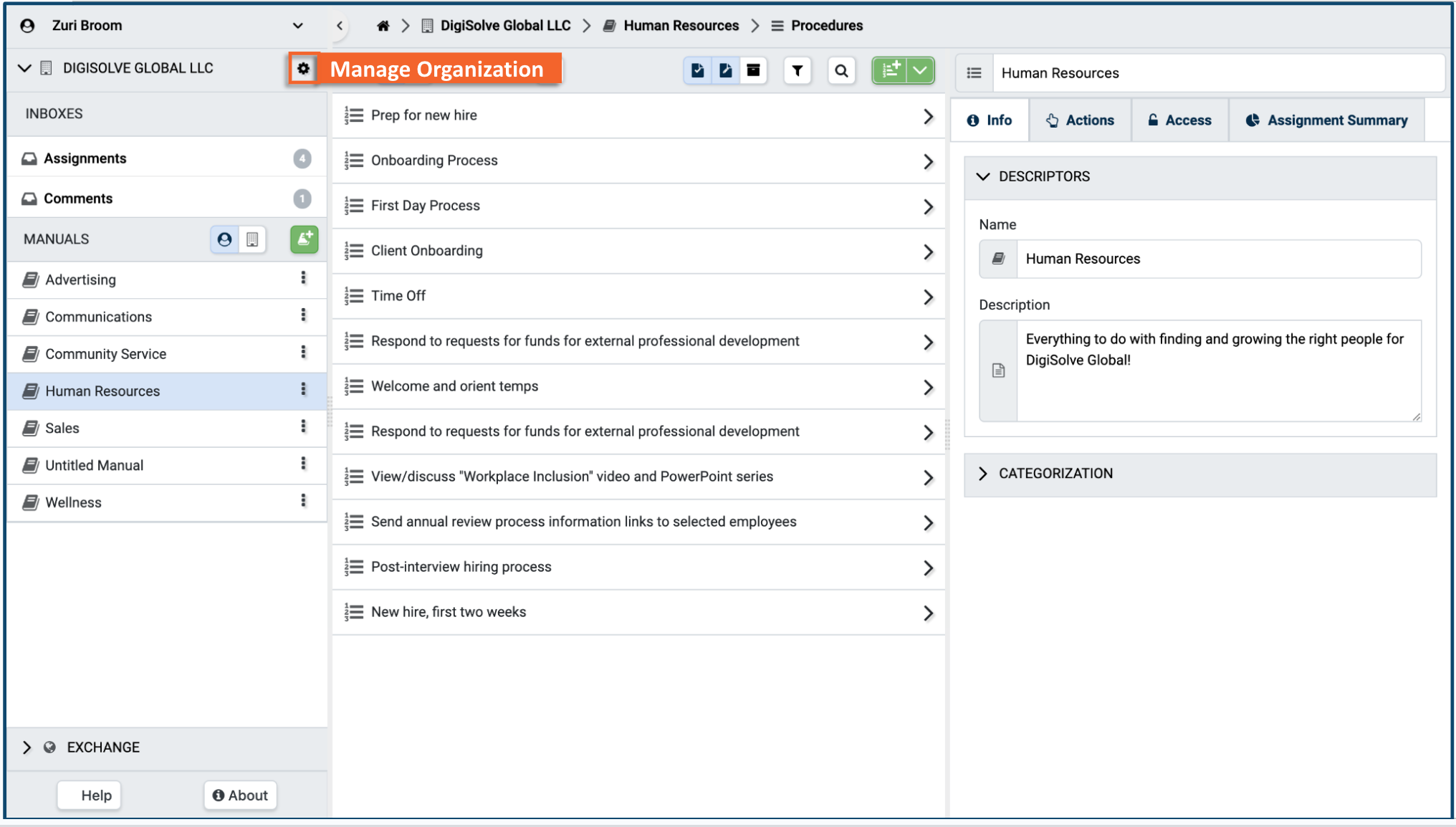Toggle published documents filter icon

(x=697, y=71)
